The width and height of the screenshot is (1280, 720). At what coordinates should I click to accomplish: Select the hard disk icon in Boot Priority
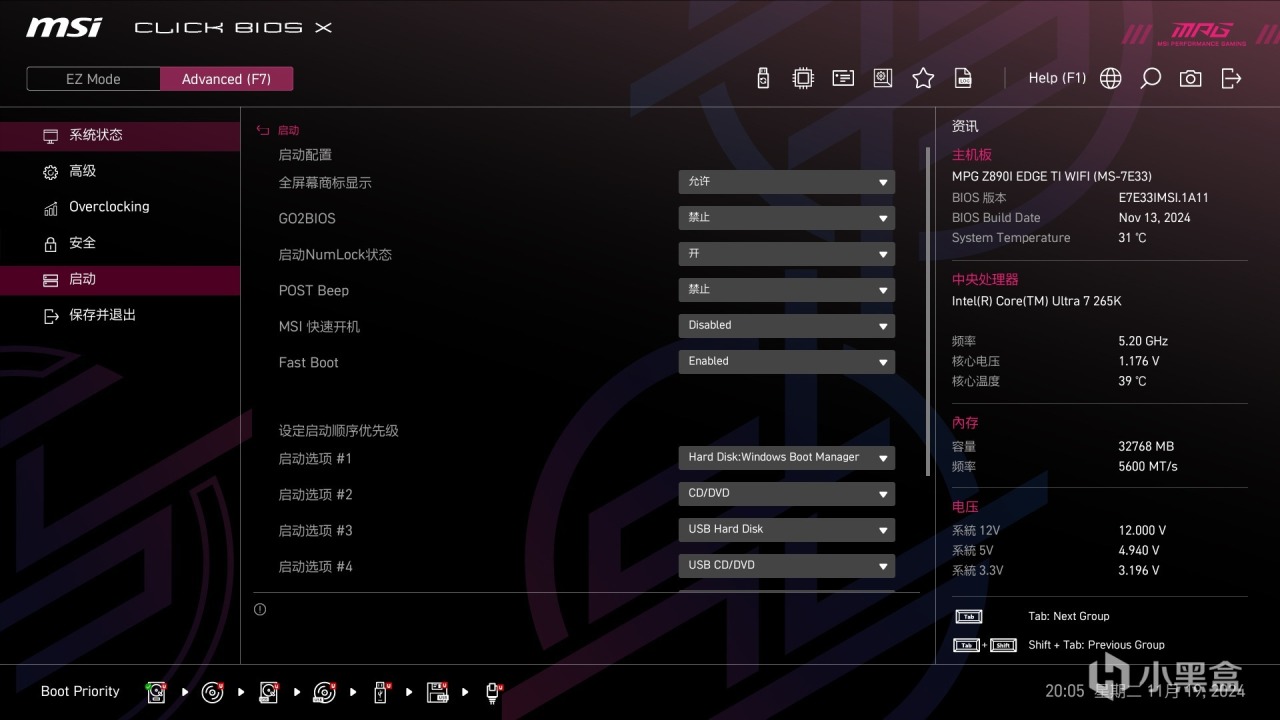[156, 692]
